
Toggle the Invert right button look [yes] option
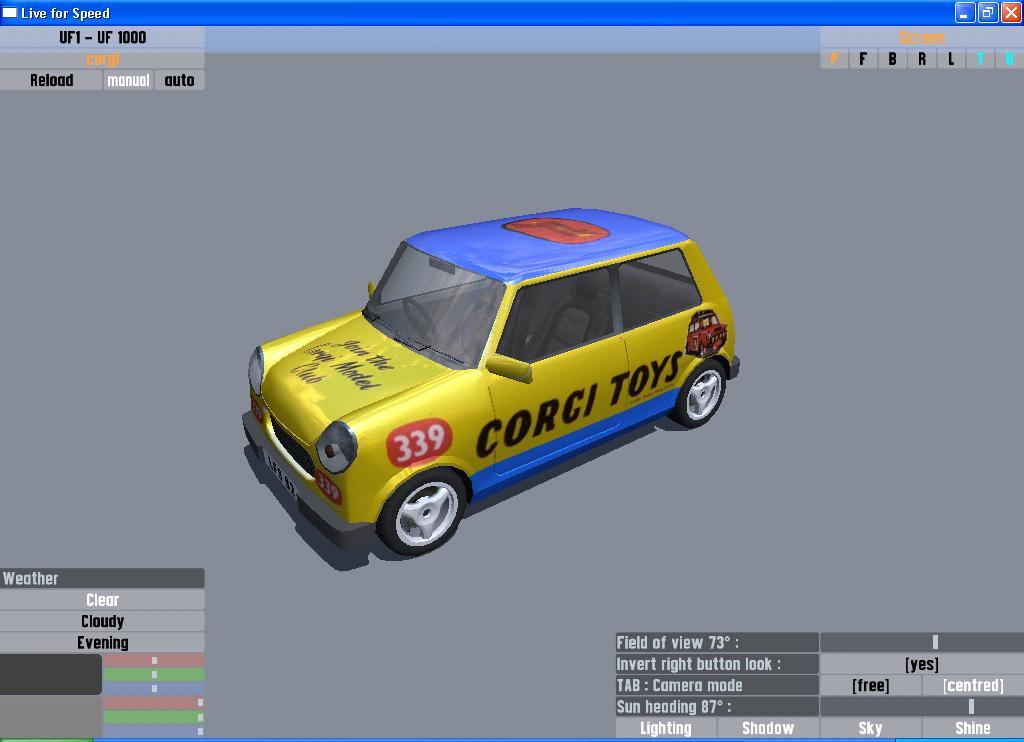922,664
